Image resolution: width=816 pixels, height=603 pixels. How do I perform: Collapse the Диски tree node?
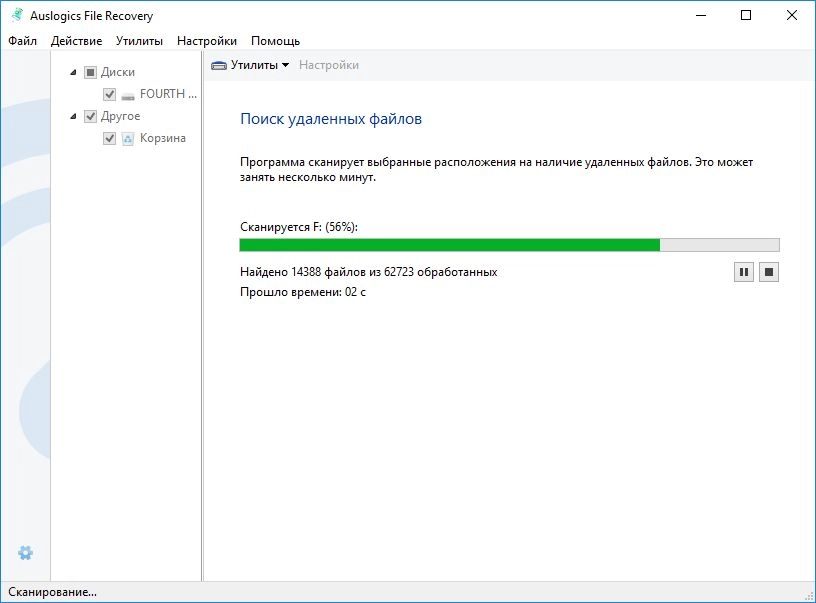pyautogui.click(x=73, y=72)
